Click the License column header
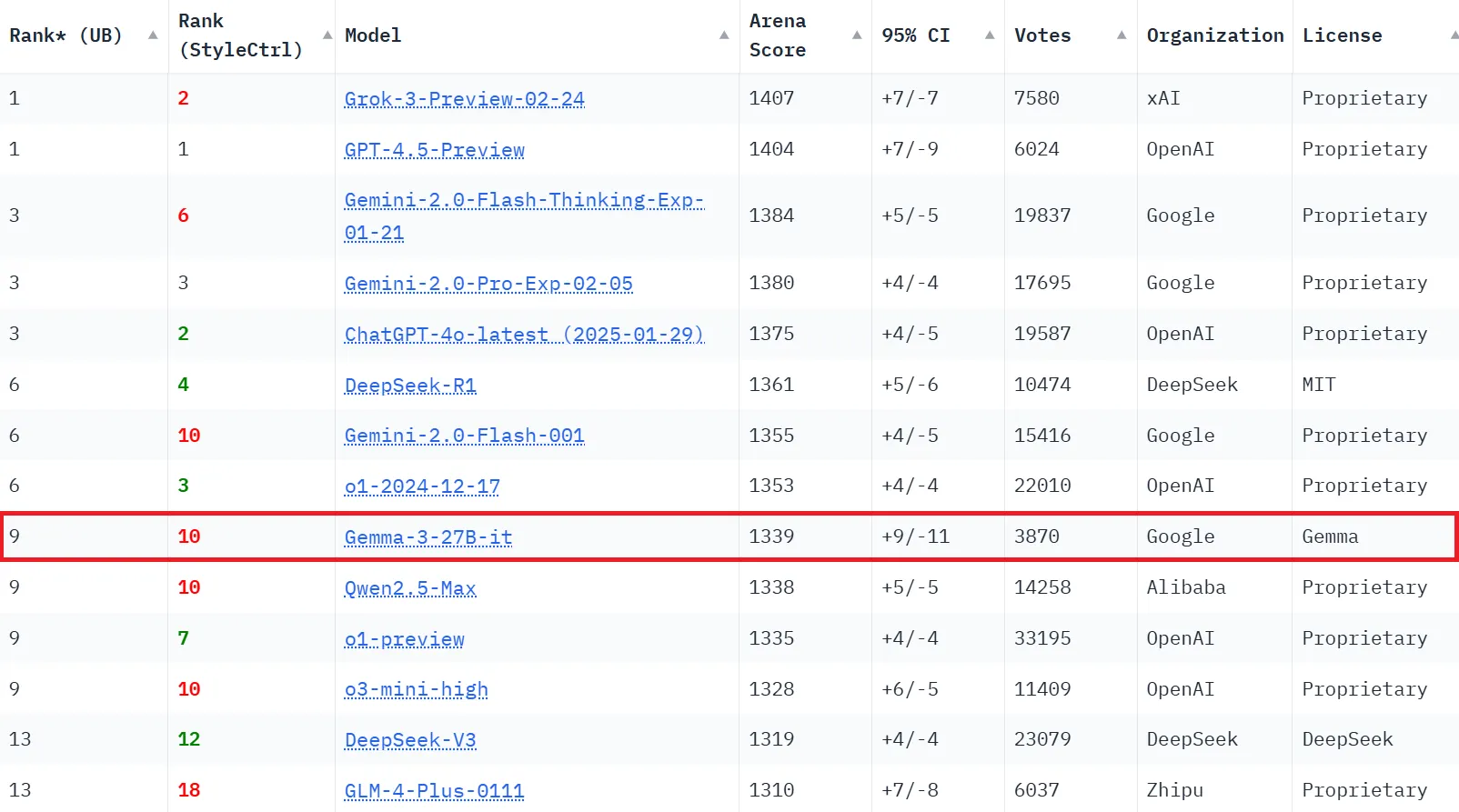 (1342, 35)
